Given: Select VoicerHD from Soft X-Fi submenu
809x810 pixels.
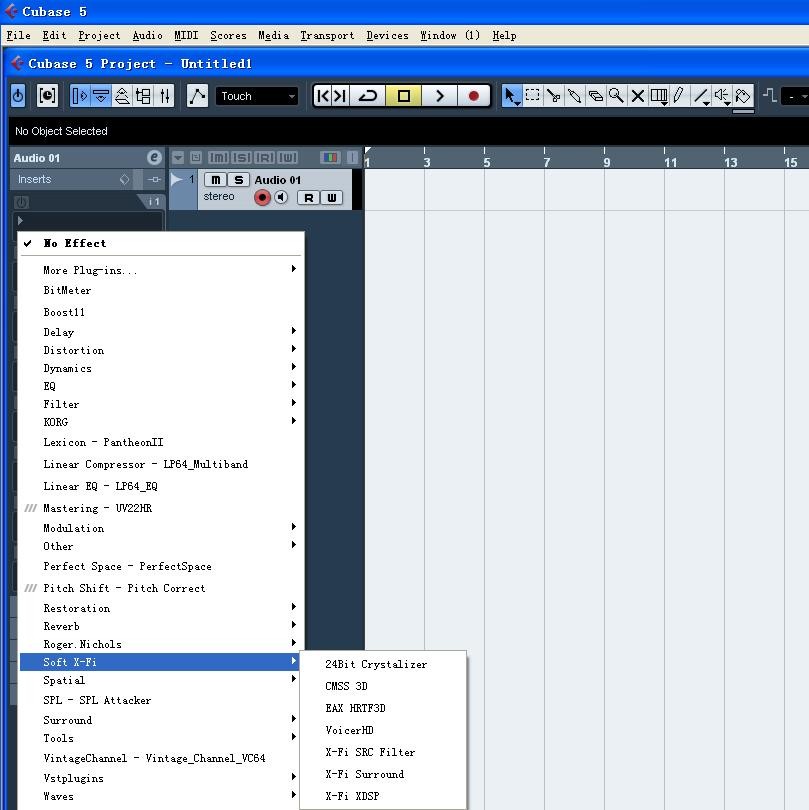Looking at the screenshot, I should (x=383, y=730).
